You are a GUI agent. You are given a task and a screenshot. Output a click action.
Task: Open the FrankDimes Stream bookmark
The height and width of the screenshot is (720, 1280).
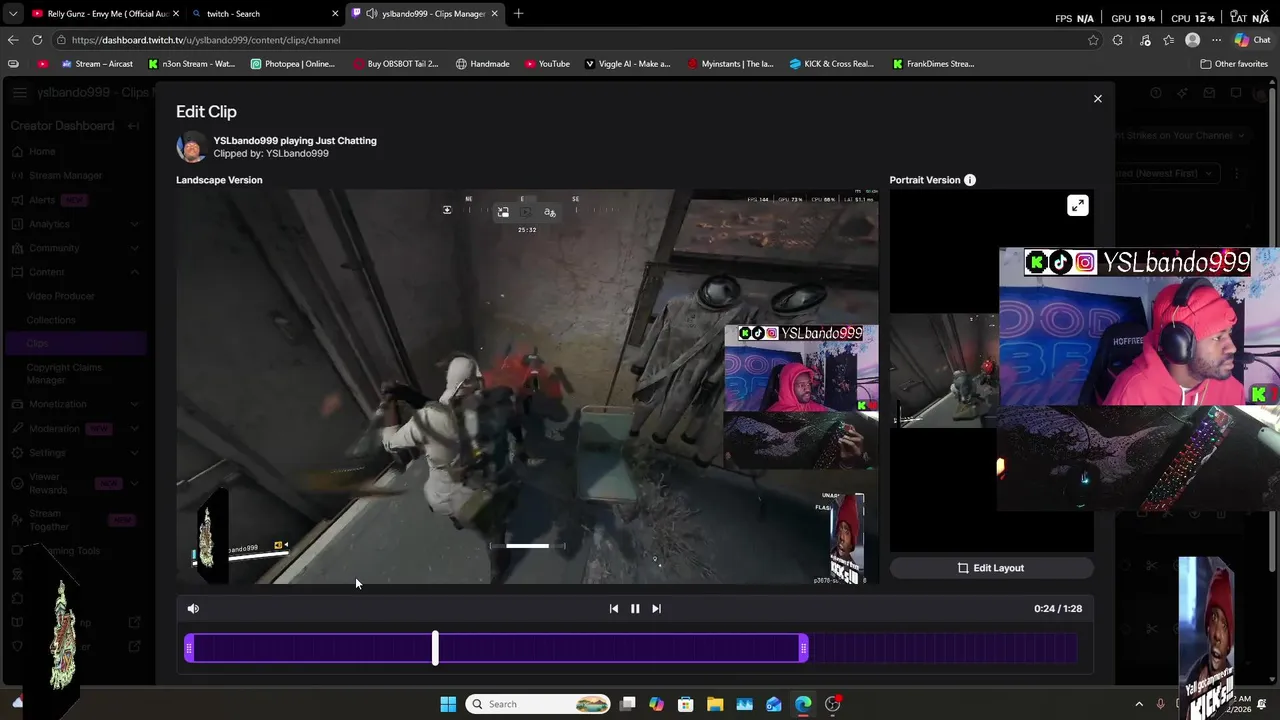click(x=934, y=64)
